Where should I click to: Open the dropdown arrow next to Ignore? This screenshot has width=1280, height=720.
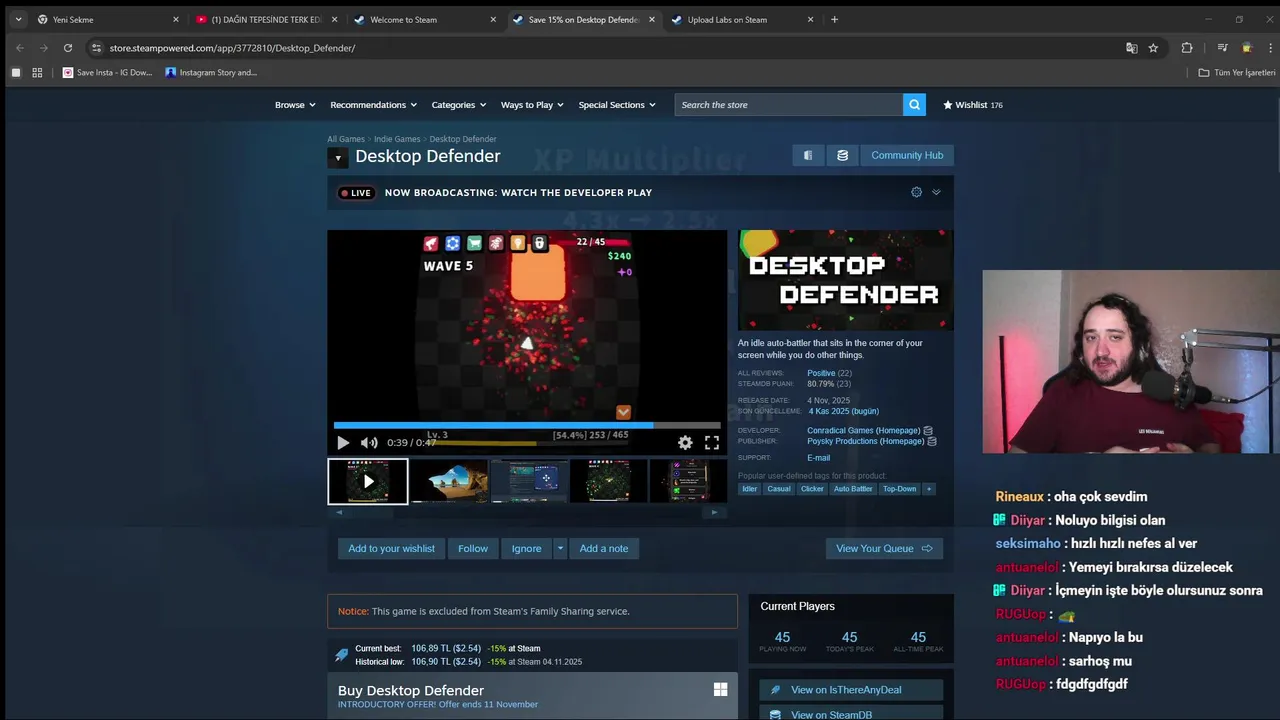(x=560, y=548)
